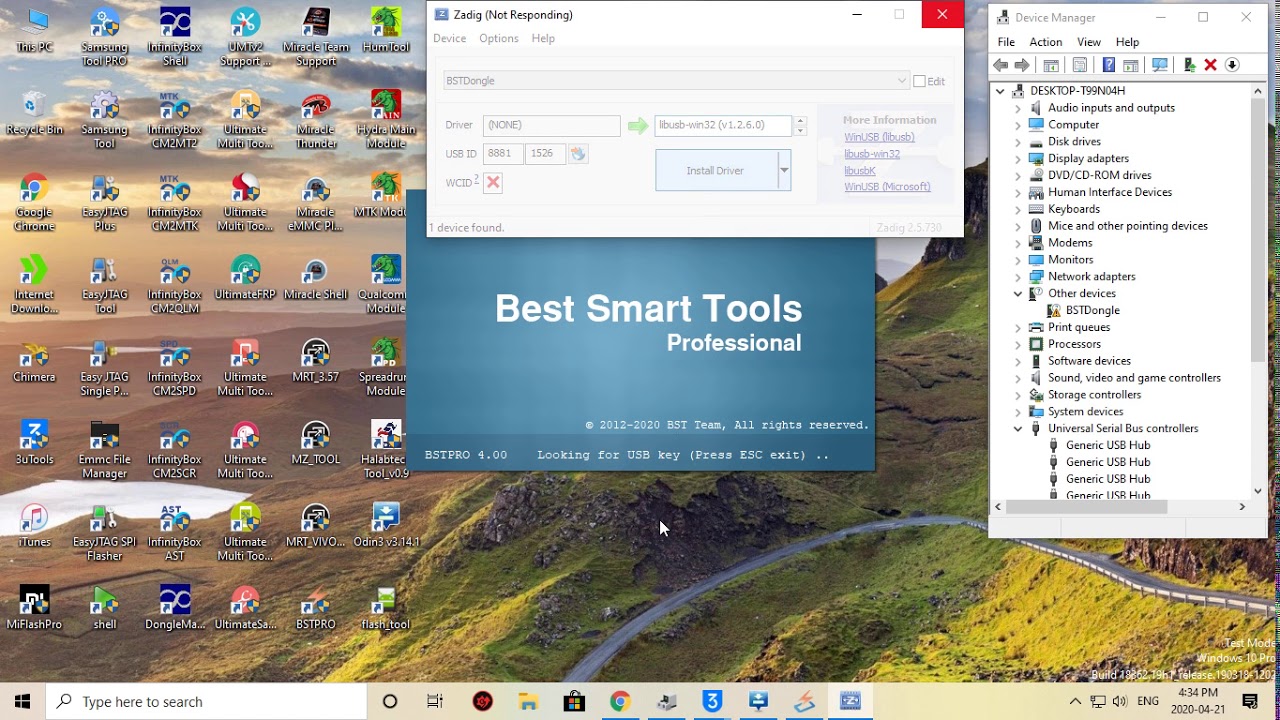Click the Type here to search box
The width and height of the screenshot is (1280, 720).
(x=207, y=702)
